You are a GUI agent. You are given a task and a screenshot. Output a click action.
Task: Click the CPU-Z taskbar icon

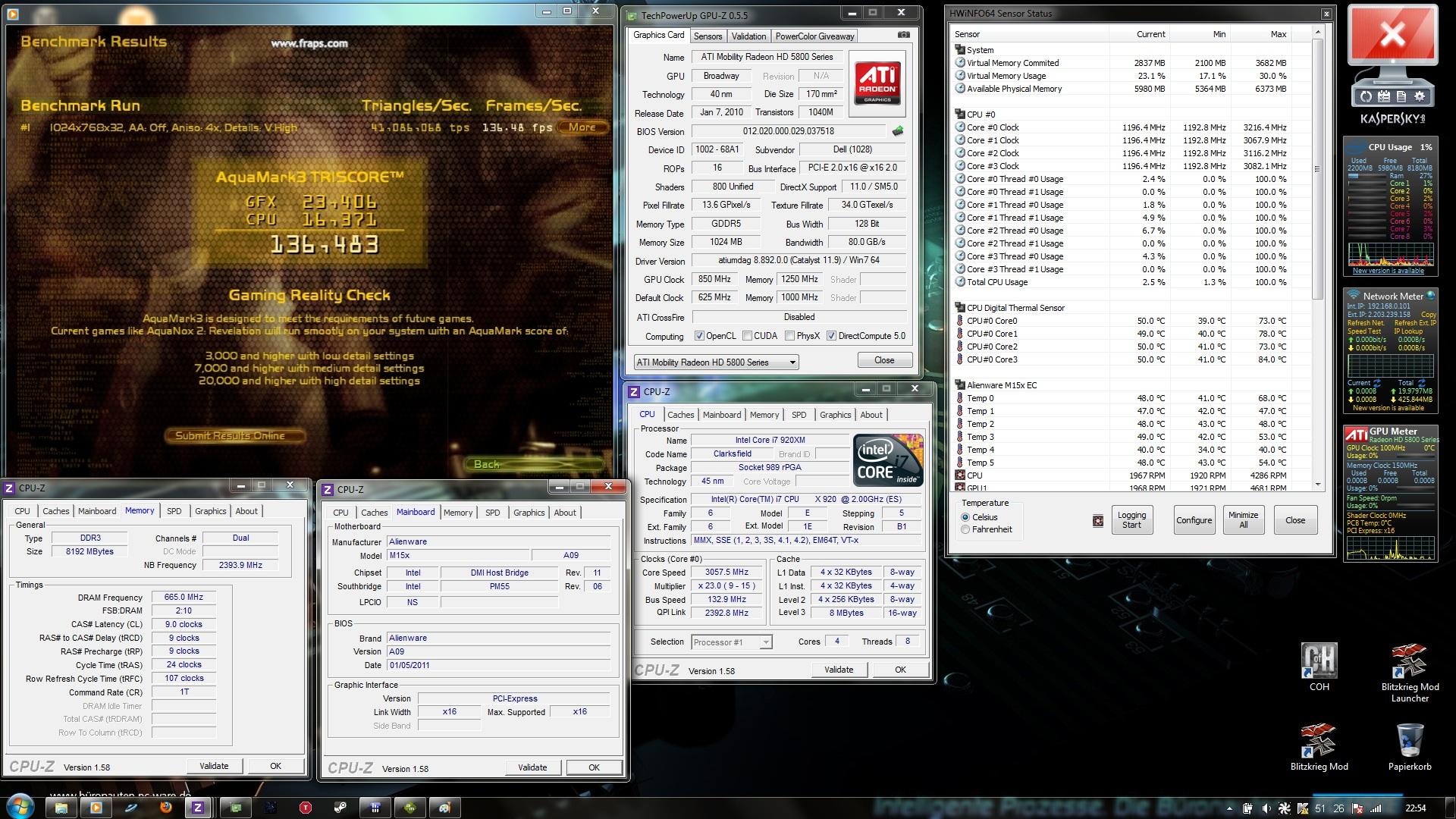click(x=198, y=808)
